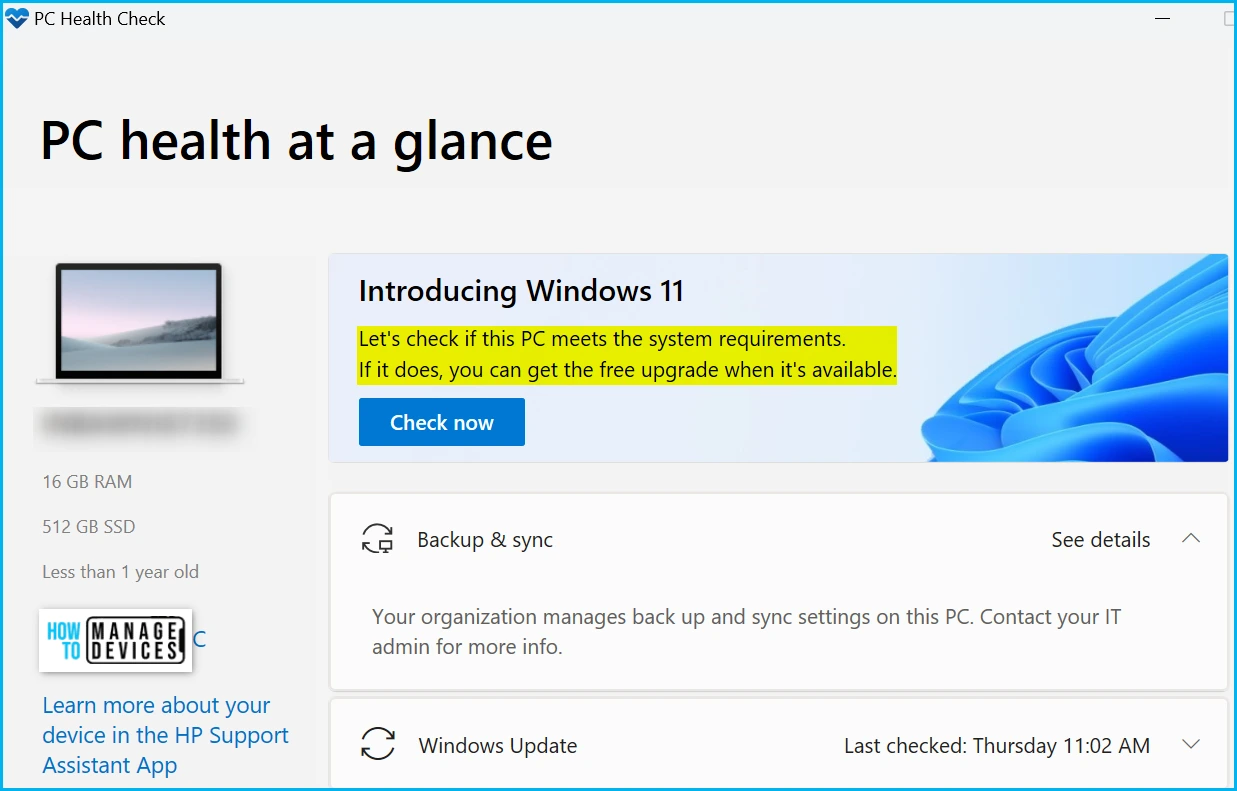The width and height of the screenshot is (1237, 791).
Task: Click the Introducing Windows 11 title
Action: coord(521,291)
